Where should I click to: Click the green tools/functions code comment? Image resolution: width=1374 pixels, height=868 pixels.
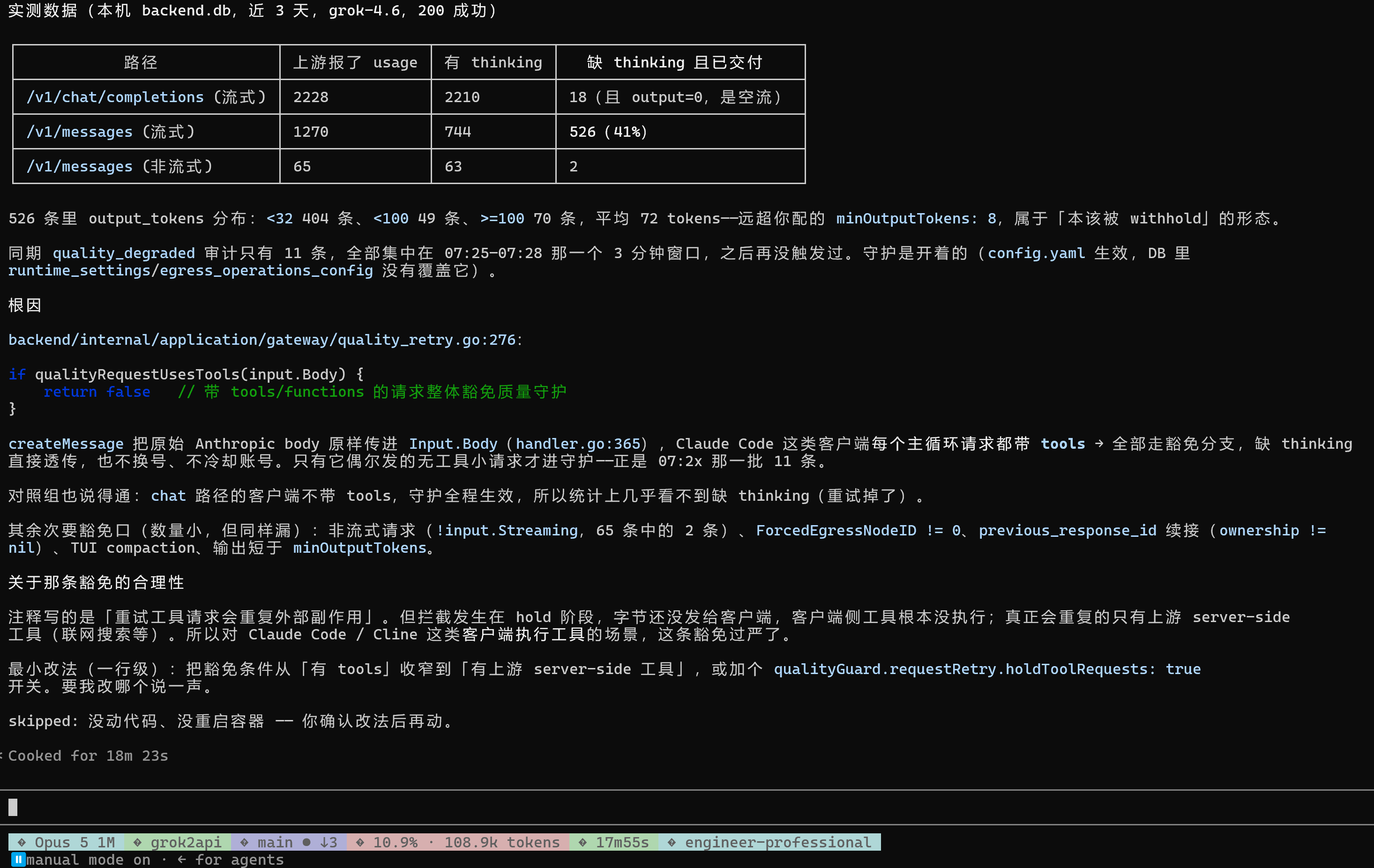(372, 392)
